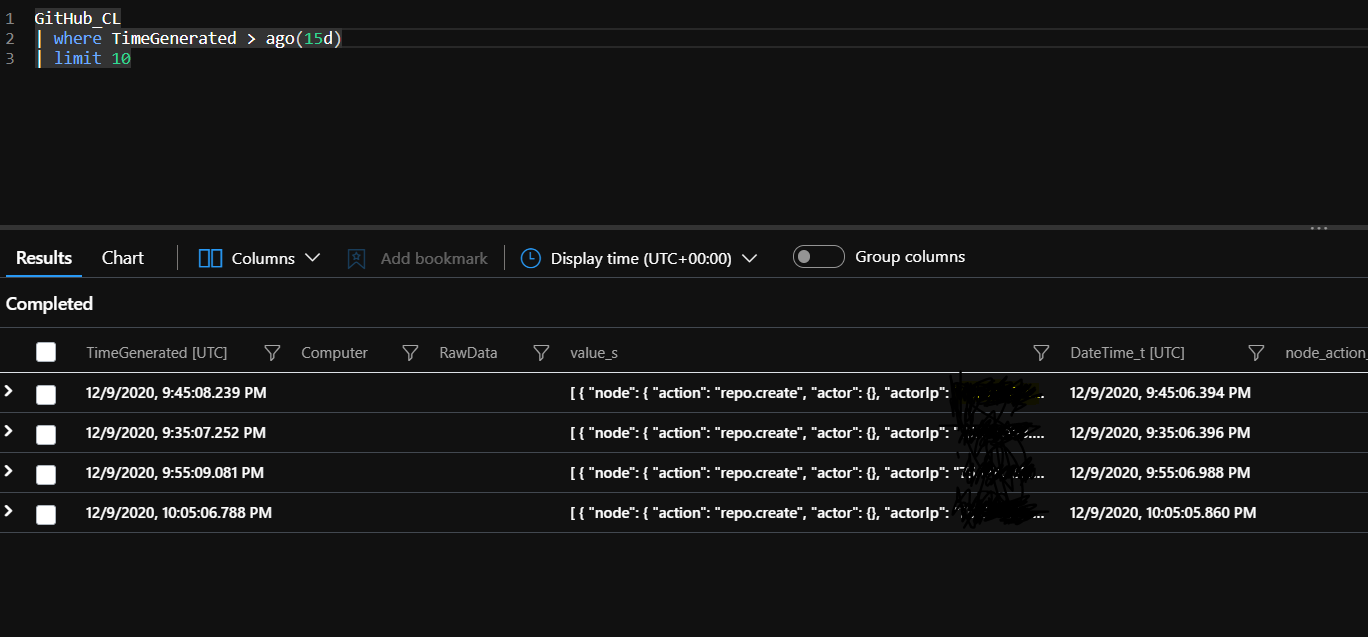Select DateTime_t cell 12/9/2020, 9:45:06.394 PM

(1160, 393)
